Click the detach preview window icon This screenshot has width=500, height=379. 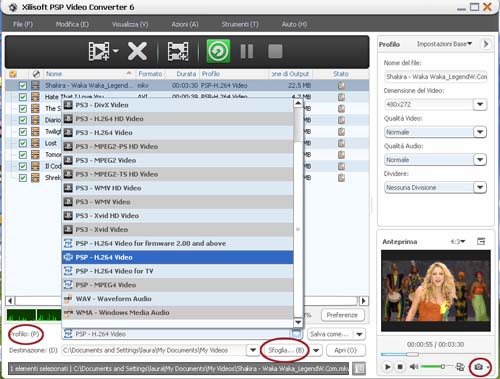click(x=481, y=241)
